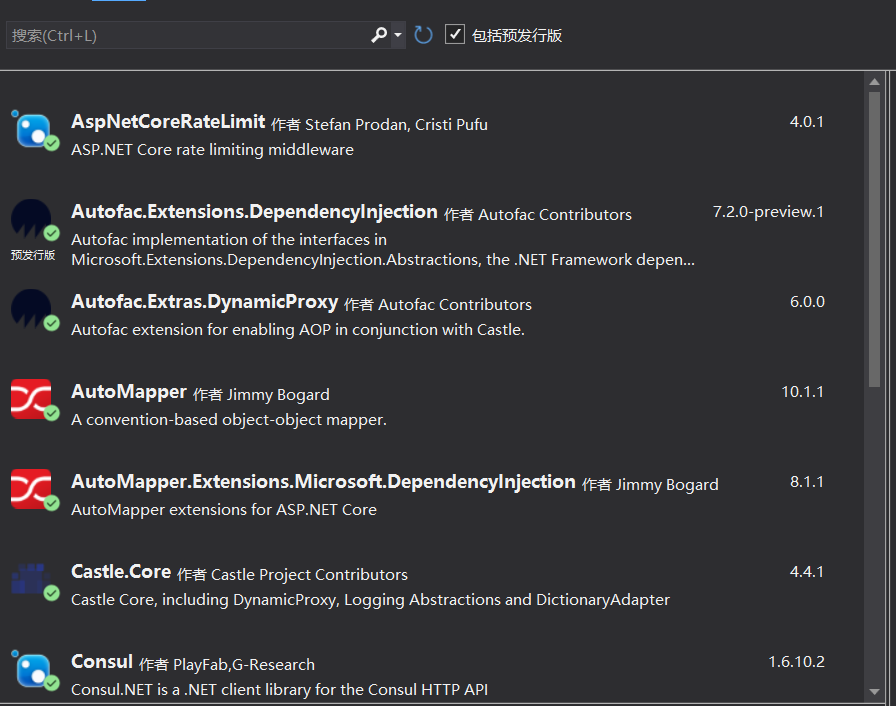Select the AspNetCoreRateLimit package title
The height and width of the screenshot is (706, 896).
pyautogui.click(x=168, y=122)
